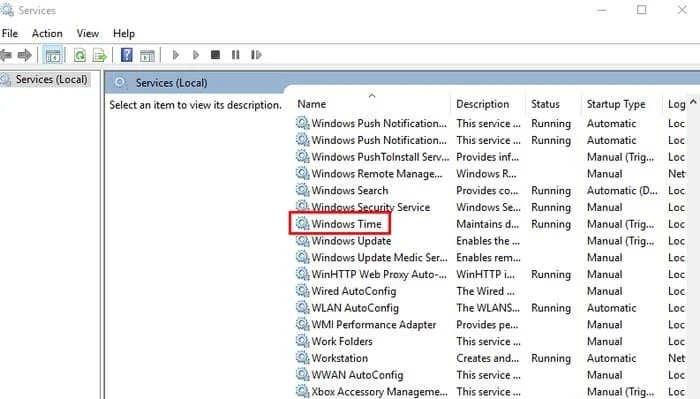This screenshot has width=700, height=399.
Task: Click the Refresh toolbar icon
Action: tap(80, 55)
